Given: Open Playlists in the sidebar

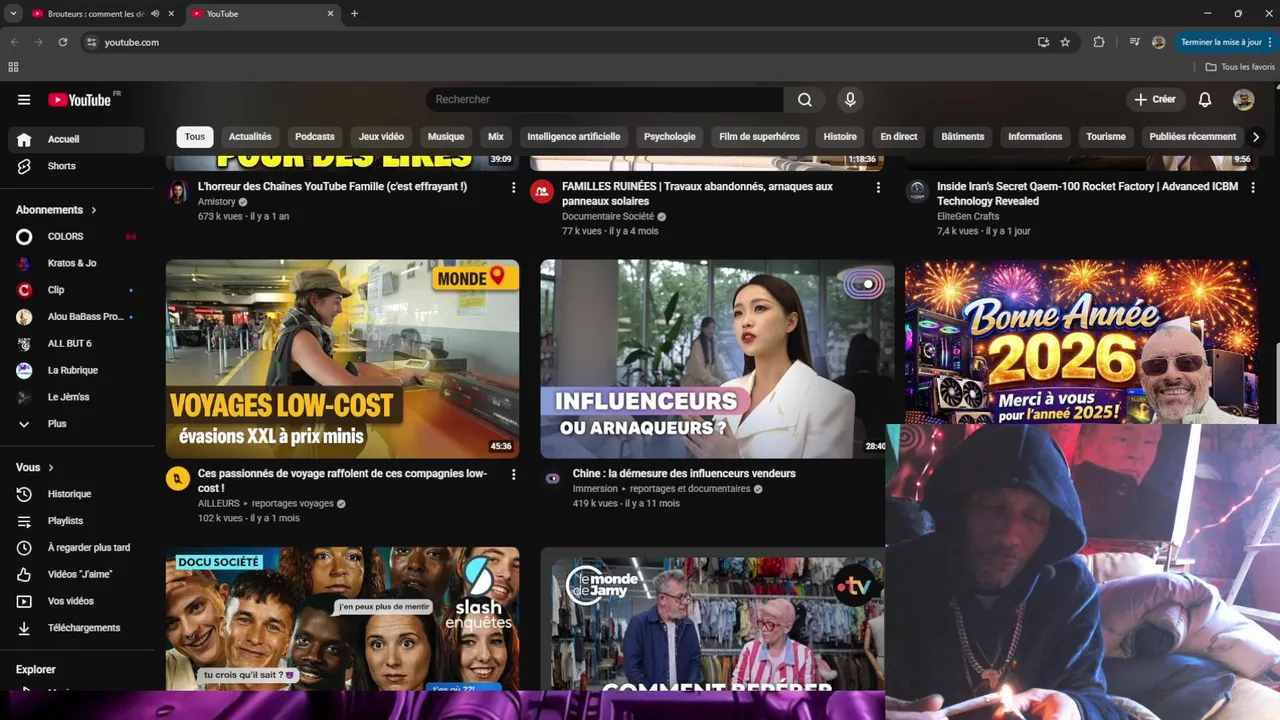Looking at the screenshot, I should [76, 521].
